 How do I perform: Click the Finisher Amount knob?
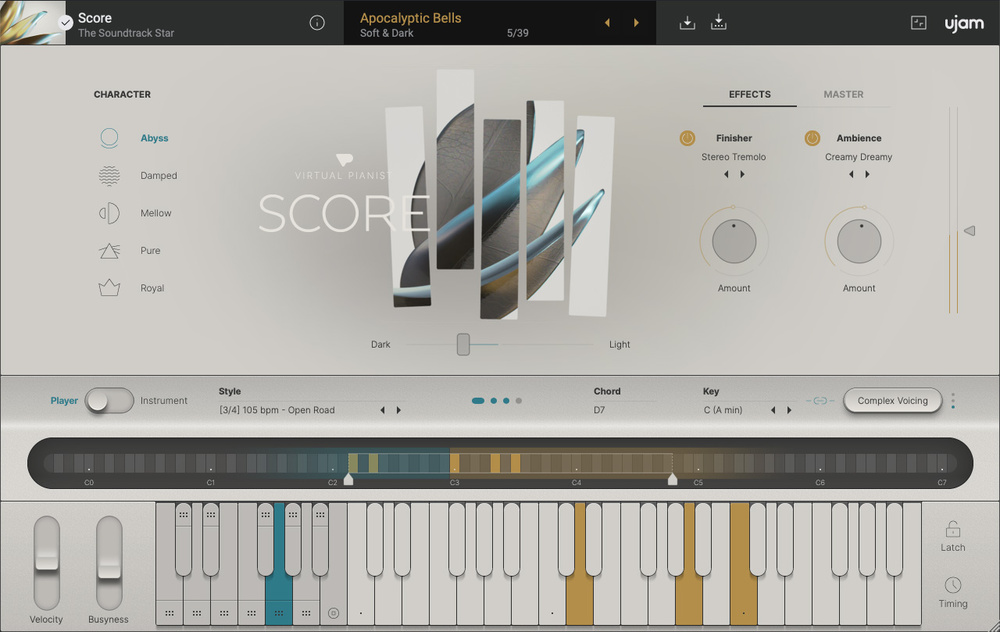(734, 242)
